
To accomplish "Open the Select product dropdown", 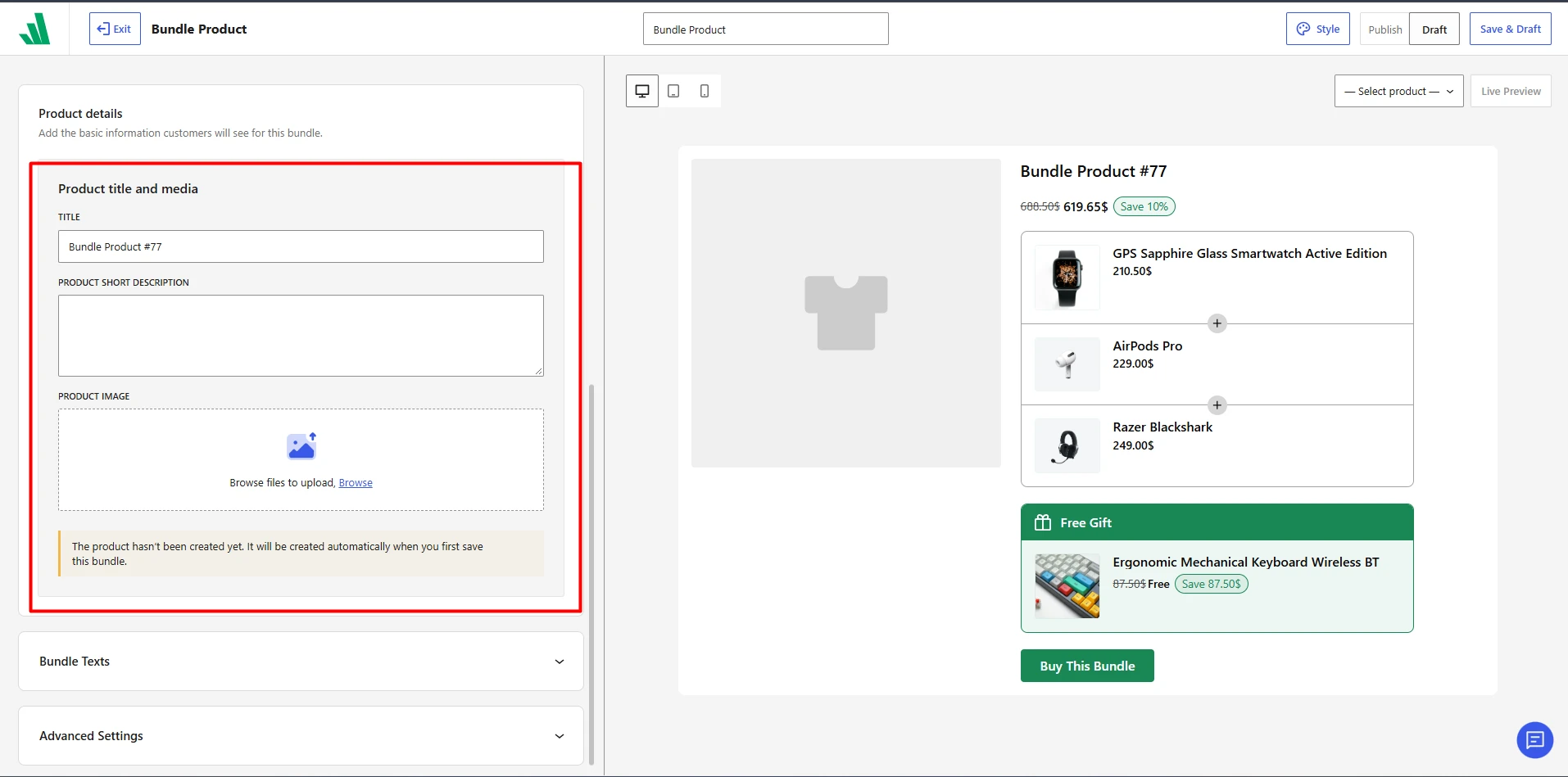I will pyautogui.click(x=1398, y=91).
